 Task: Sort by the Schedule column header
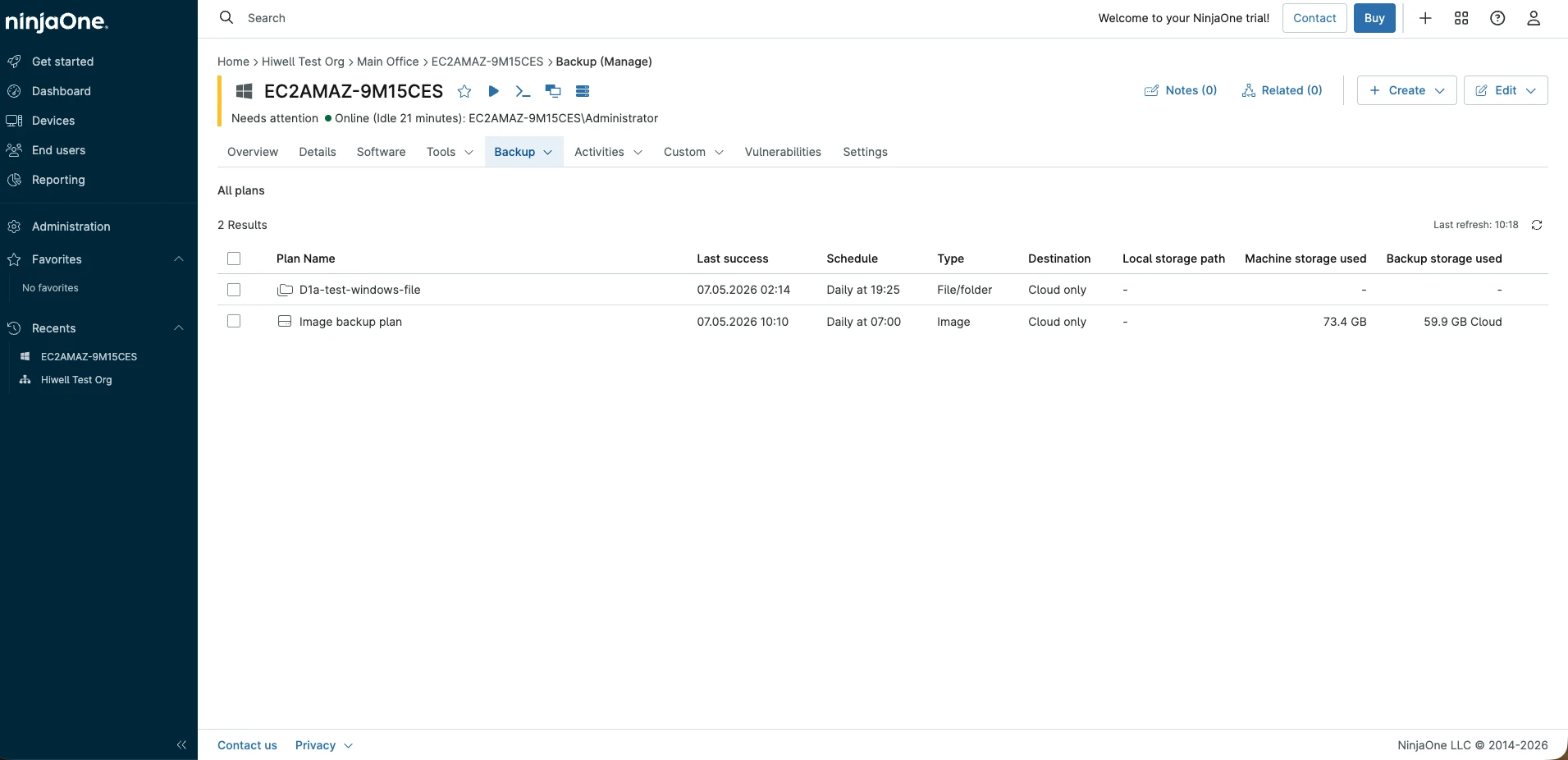pos(852,259)
